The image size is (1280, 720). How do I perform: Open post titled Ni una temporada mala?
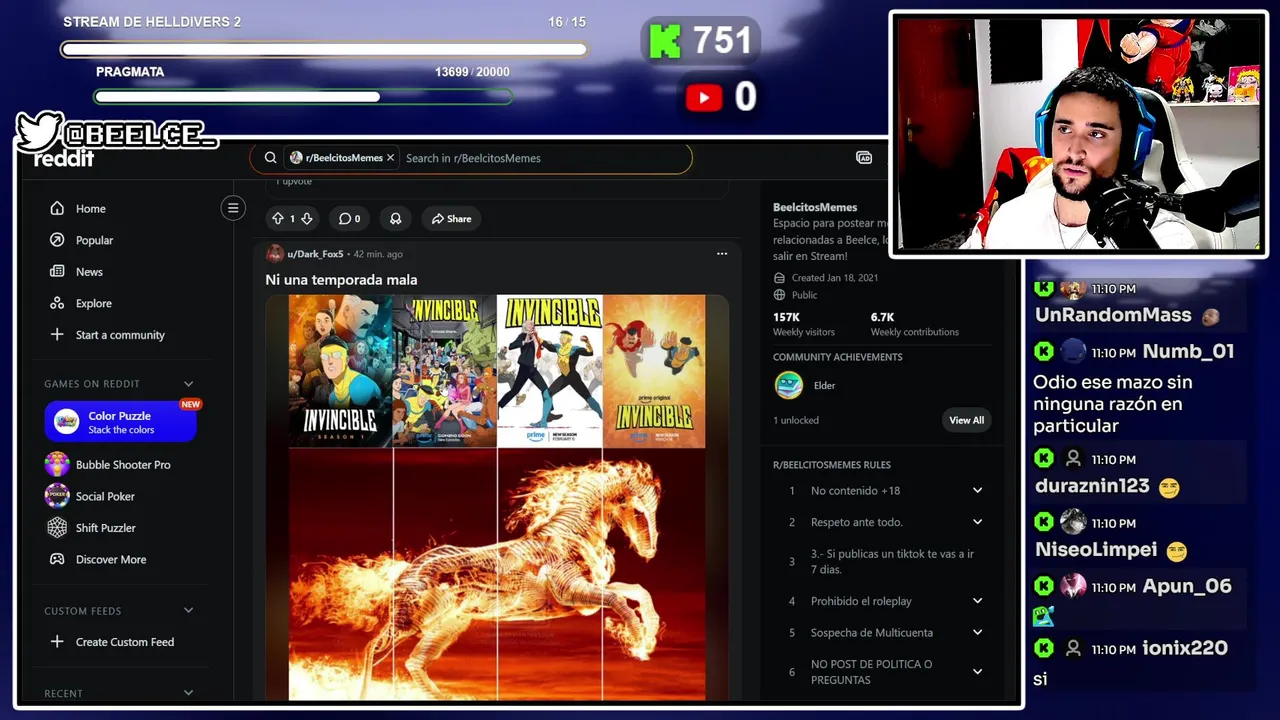[x=341, y=280]
